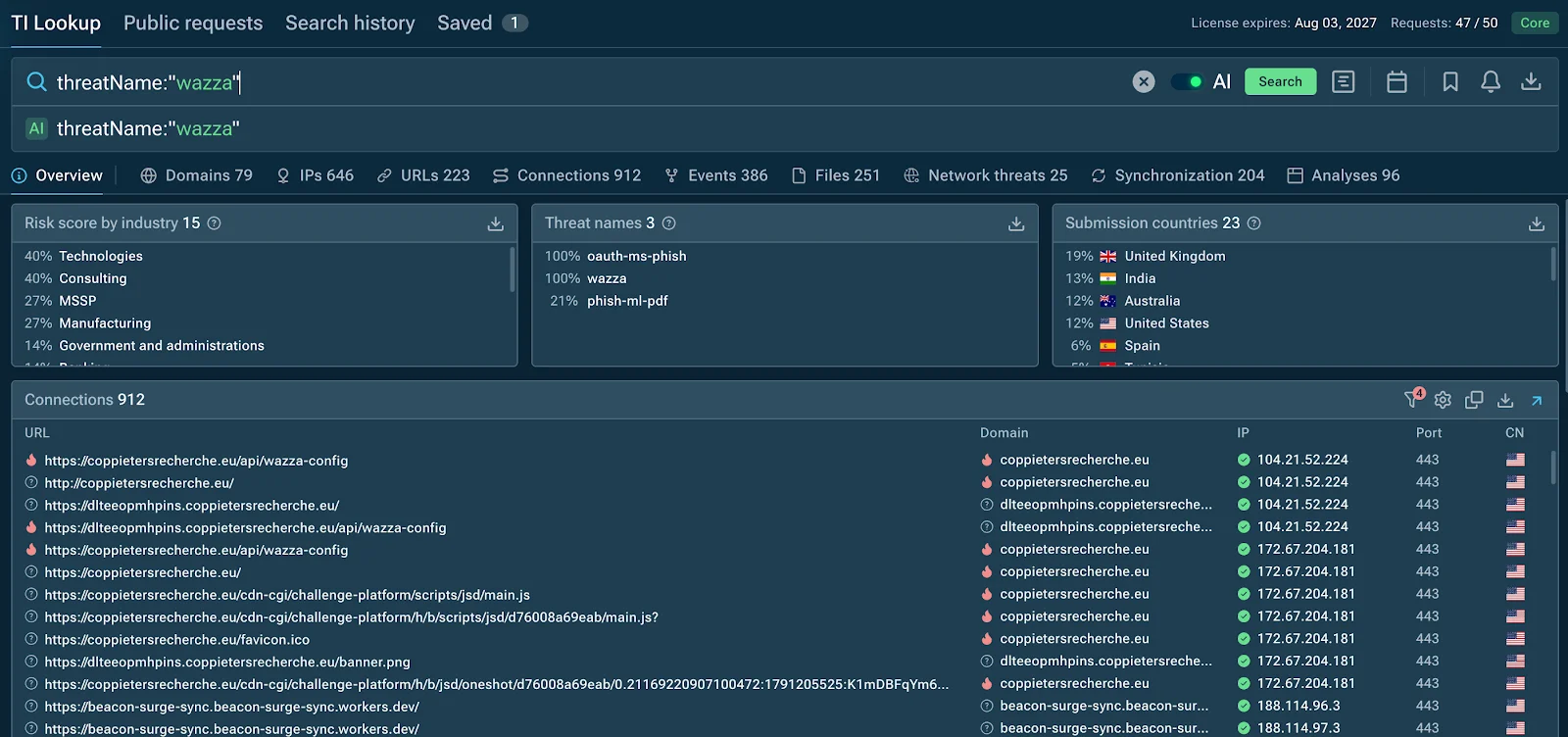
Task: Open the Domains 79 tab
Action: click(x=197, y=175)
